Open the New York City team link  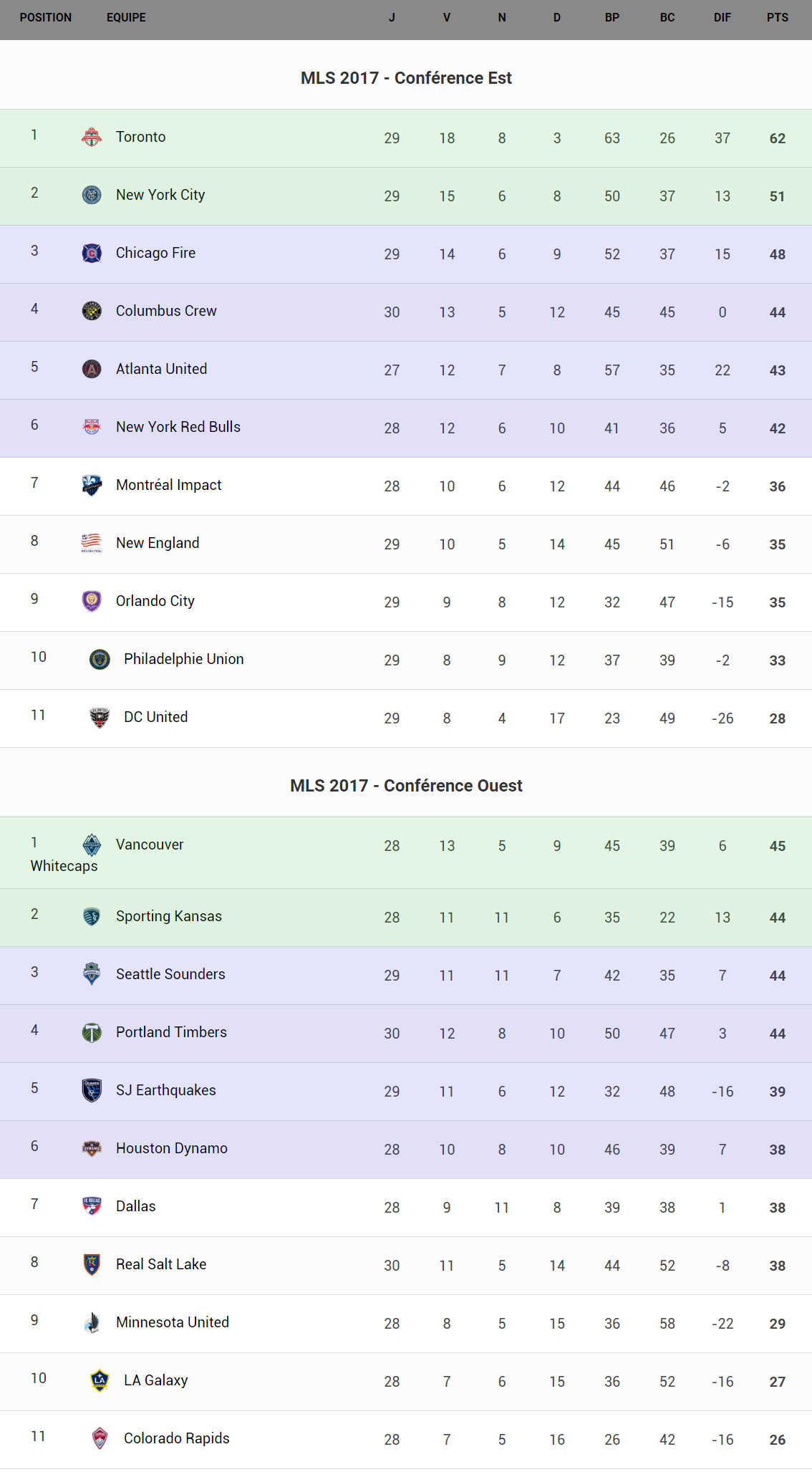click(160, 195)
